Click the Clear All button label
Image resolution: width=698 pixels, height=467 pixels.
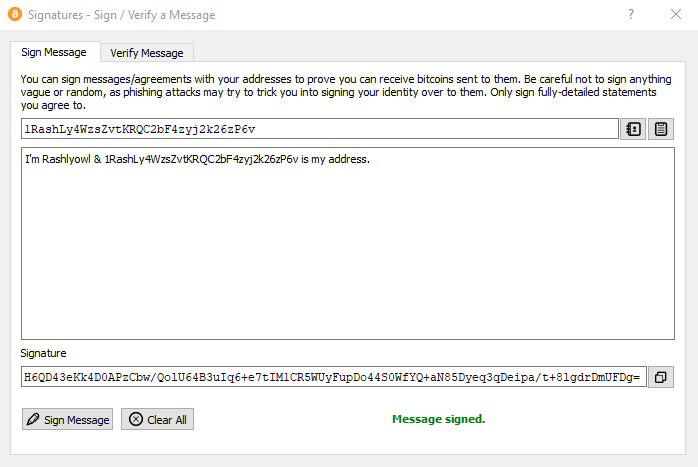(167, 420)
